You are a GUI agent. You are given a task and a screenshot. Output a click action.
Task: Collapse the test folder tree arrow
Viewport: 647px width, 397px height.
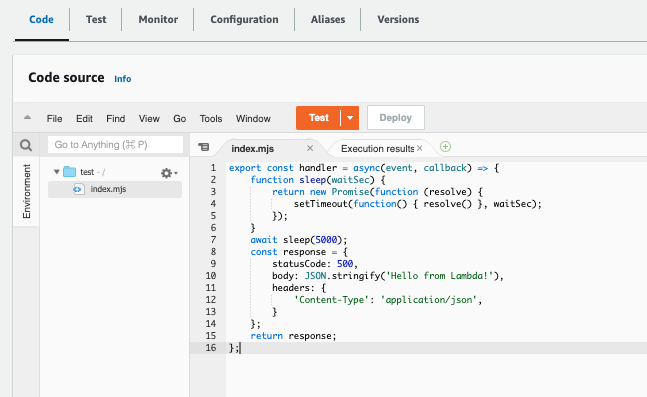[x=57, y=172]
